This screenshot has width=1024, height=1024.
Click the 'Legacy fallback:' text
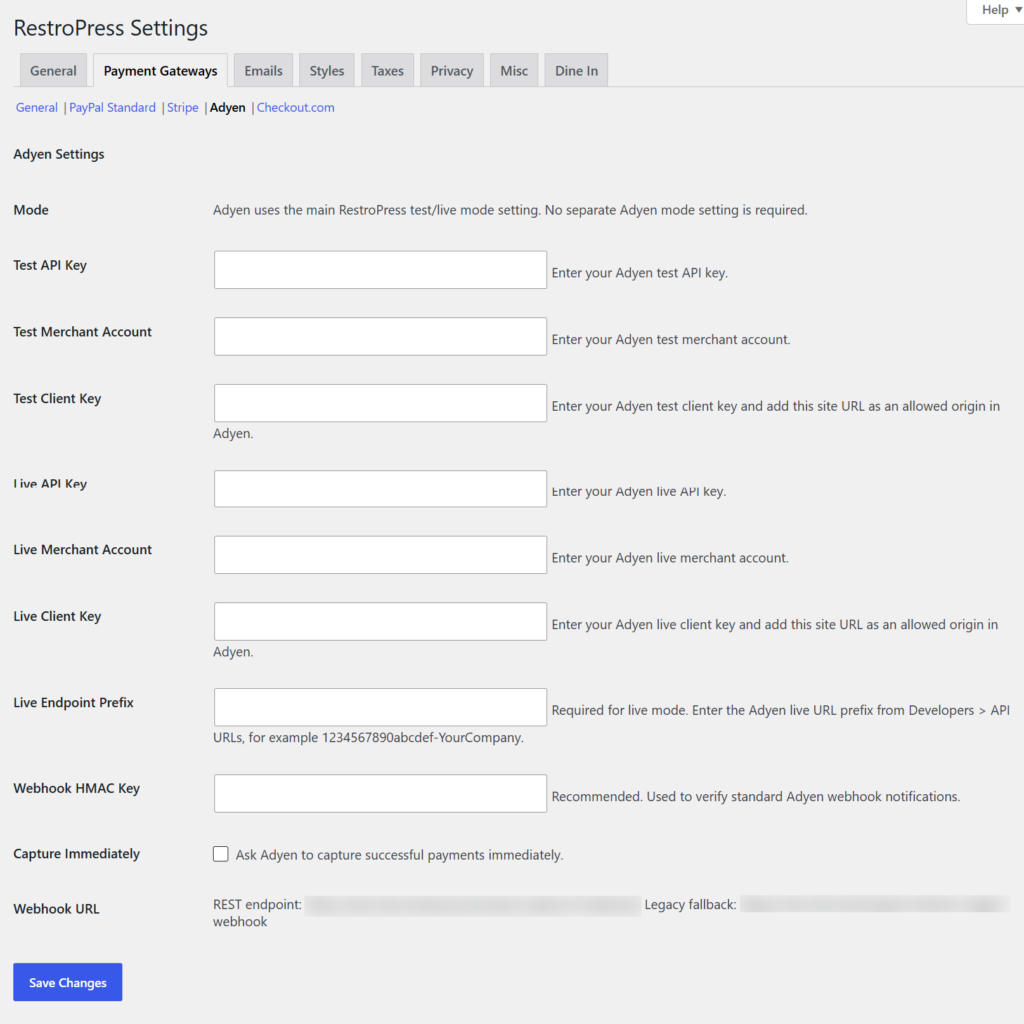690,904
